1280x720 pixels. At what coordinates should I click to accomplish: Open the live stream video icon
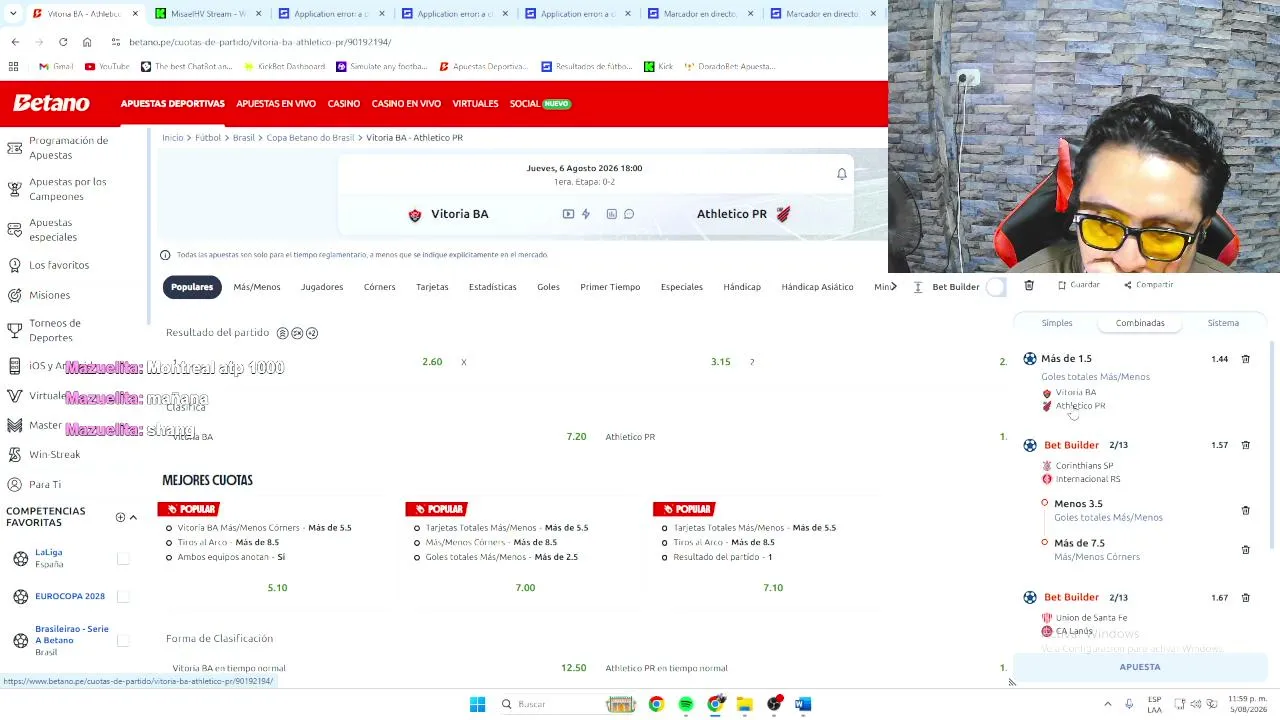[568, 214]
